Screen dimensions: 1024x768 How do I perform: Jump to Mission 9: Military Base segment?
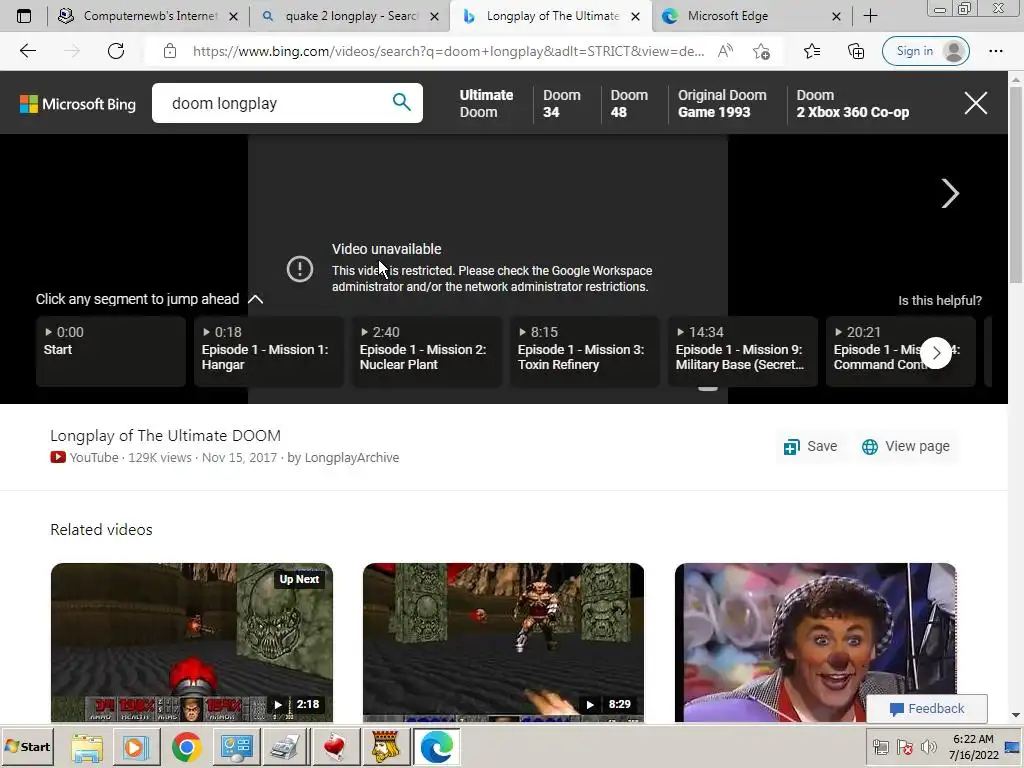(x=743, y=351)
